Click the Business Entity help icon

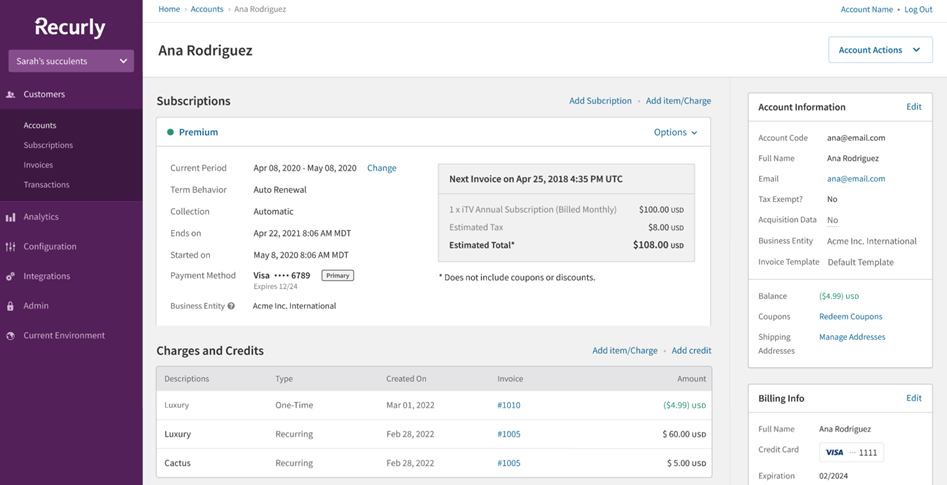pos(231,306)
